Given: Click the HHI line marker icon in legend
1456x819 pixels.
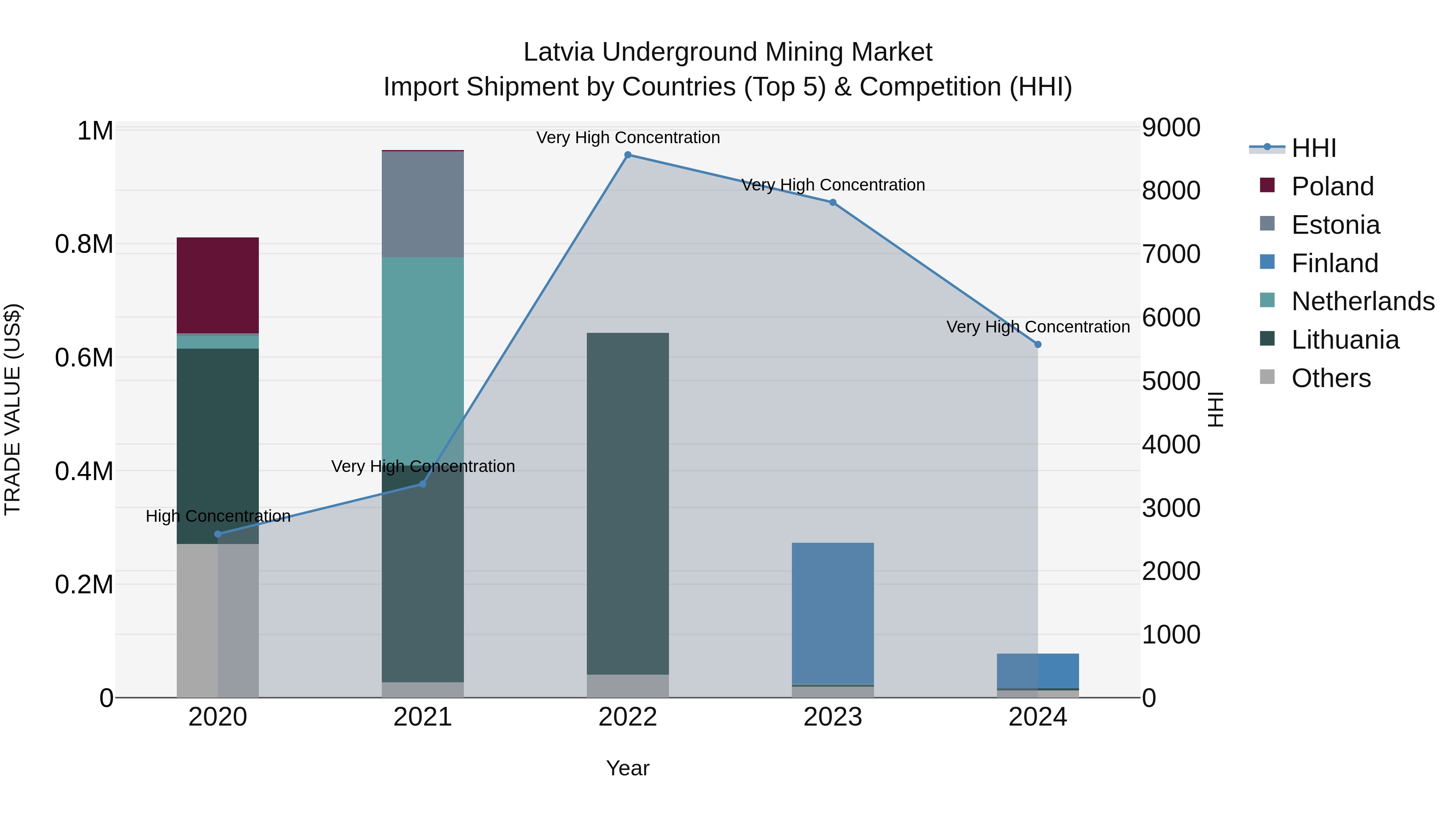Looking at the screenshot, I should 1267,148.
